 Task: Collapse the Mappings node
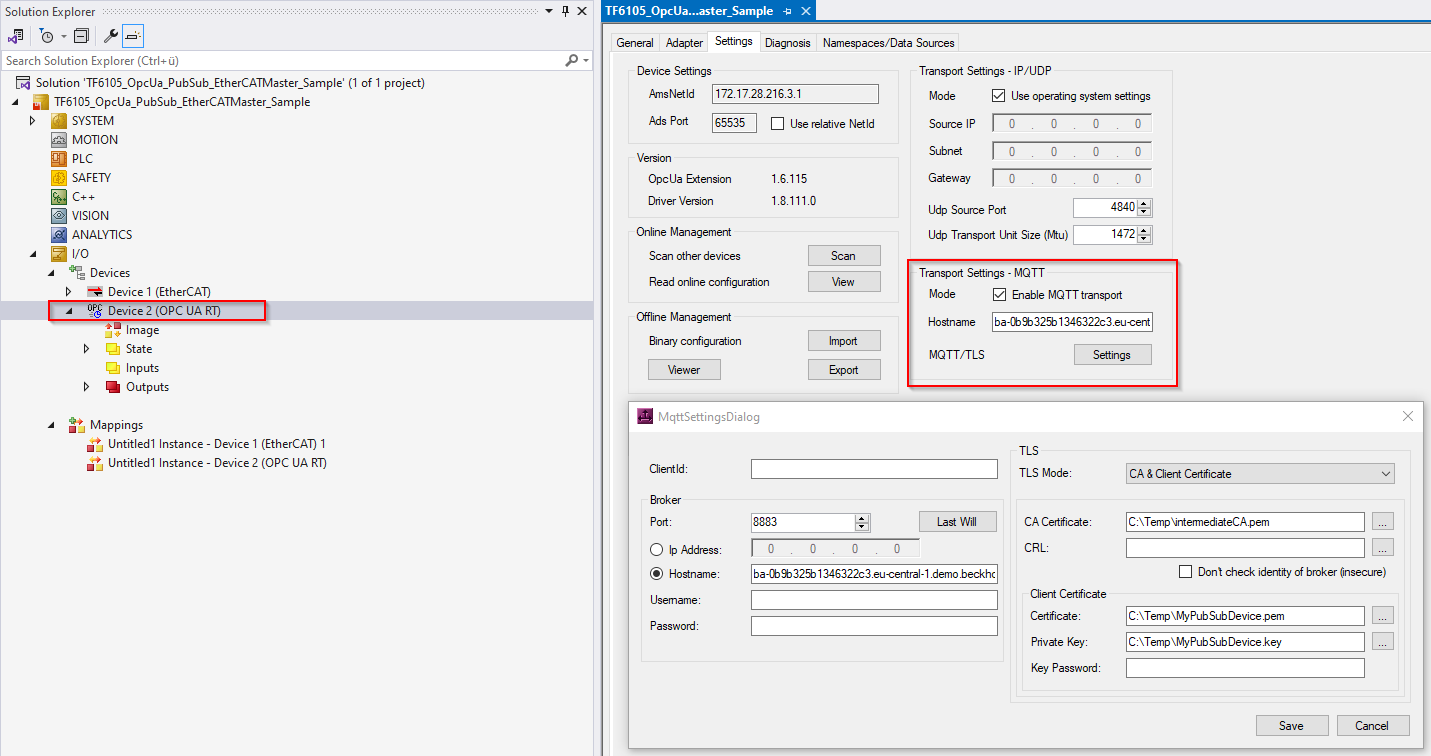pyautogui.click(x=51, y=425)
